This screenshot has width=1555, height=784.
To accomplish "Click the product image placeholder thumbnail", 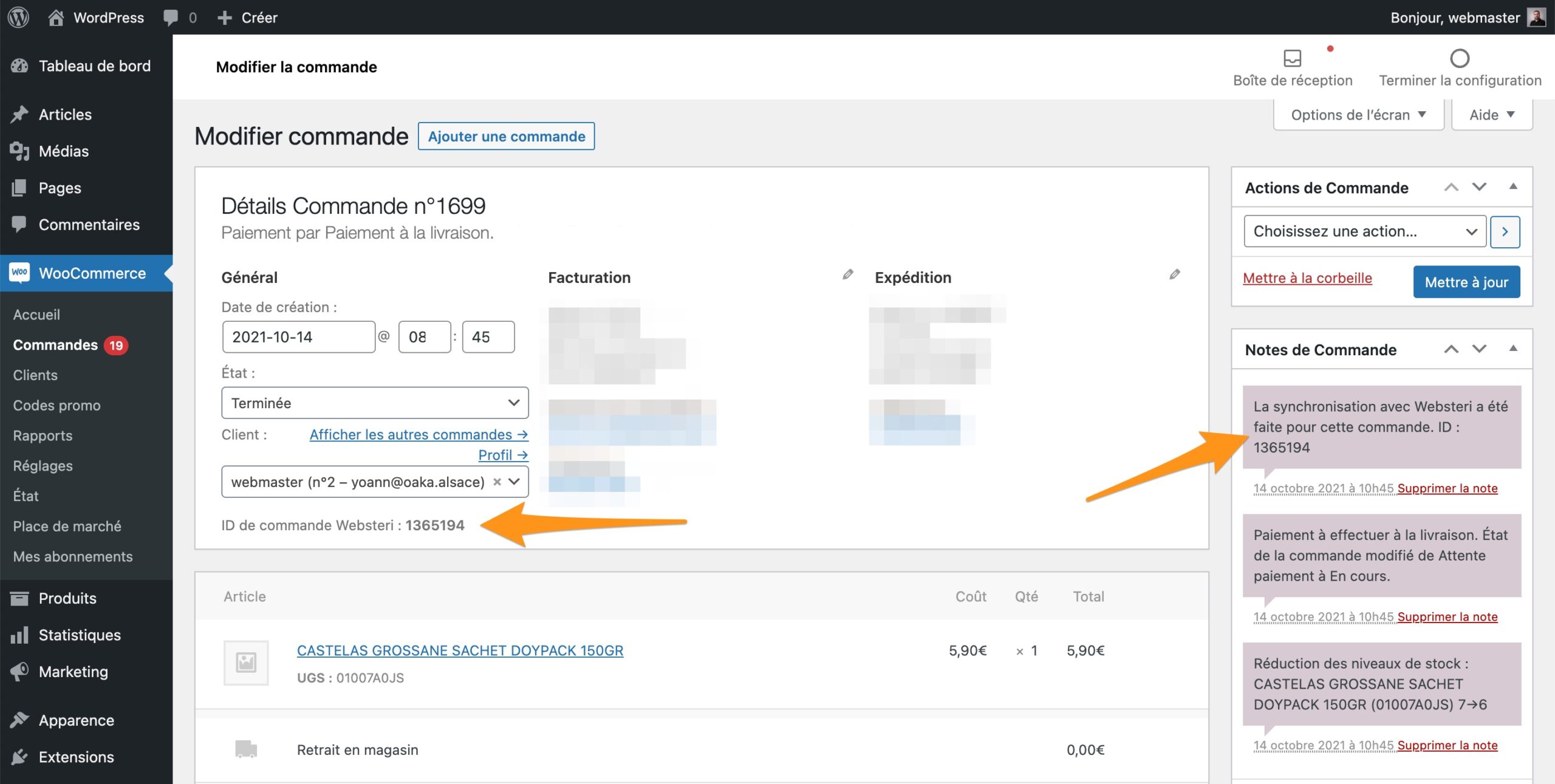I will [246, 663].
